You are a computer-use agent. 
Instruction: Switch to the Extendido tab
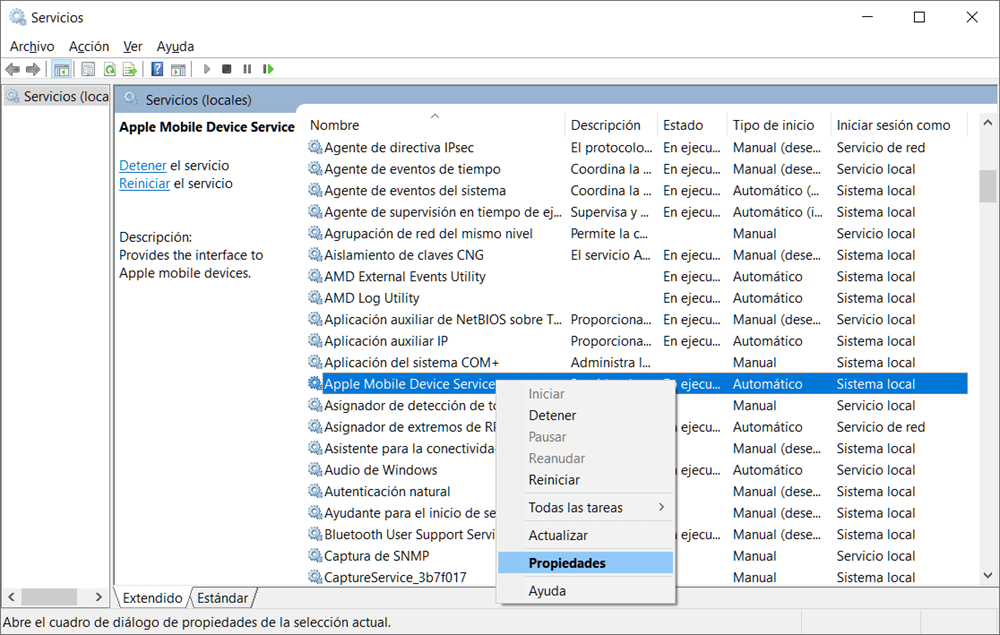[152, 598]
